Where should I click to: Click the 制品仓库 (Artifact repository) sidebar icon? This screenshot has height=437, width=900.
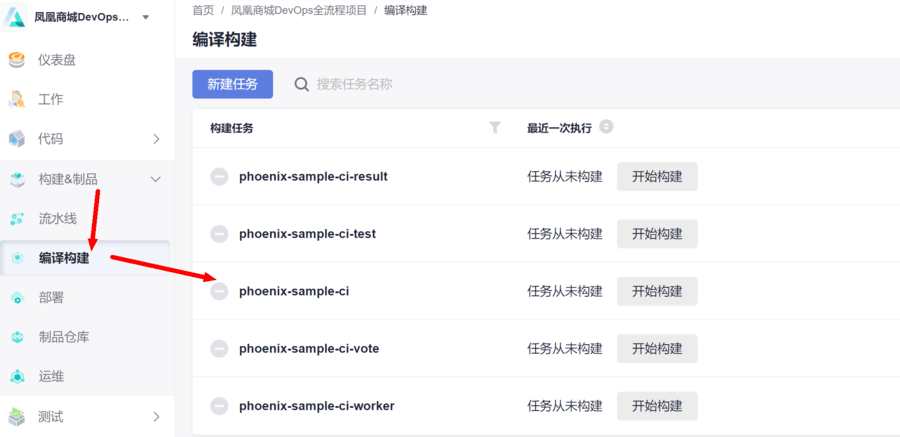tap(17, 337)
